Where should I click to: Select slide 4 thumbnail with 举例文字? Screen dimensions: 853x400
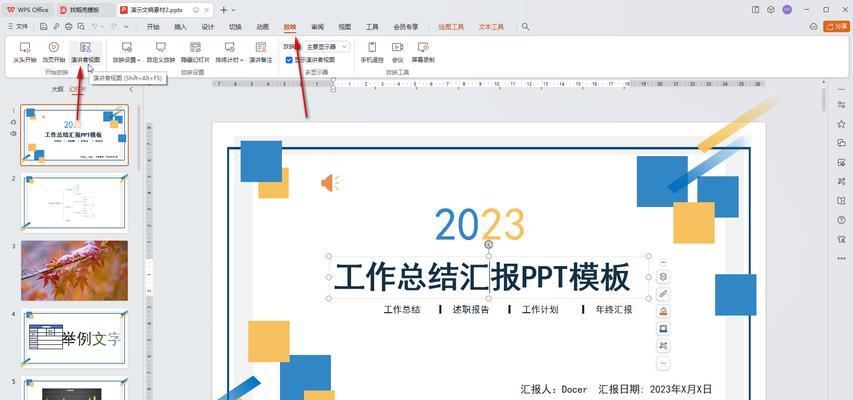click(75, 339)
